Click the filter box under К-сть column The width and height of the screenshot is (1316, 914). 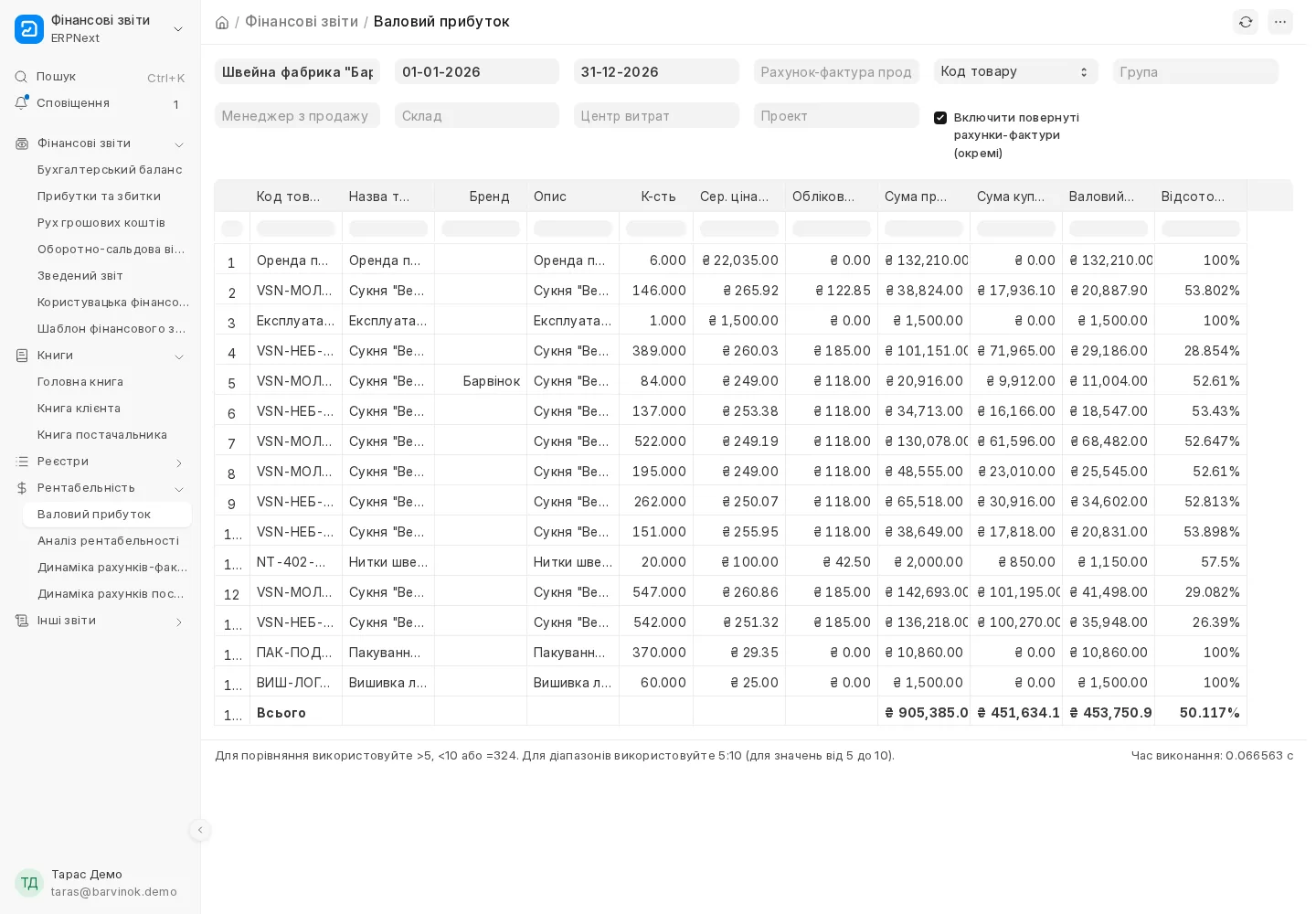tap(656, 228)
